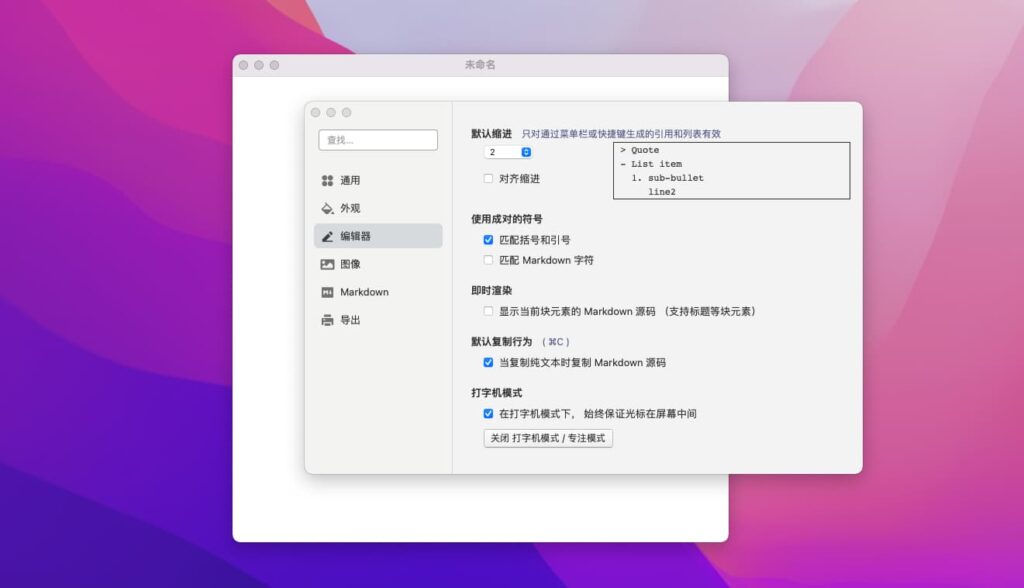Disable 当复制纯文本时复制 Markdown 源码
This screenshot has height=588, width=1024.
488,363
